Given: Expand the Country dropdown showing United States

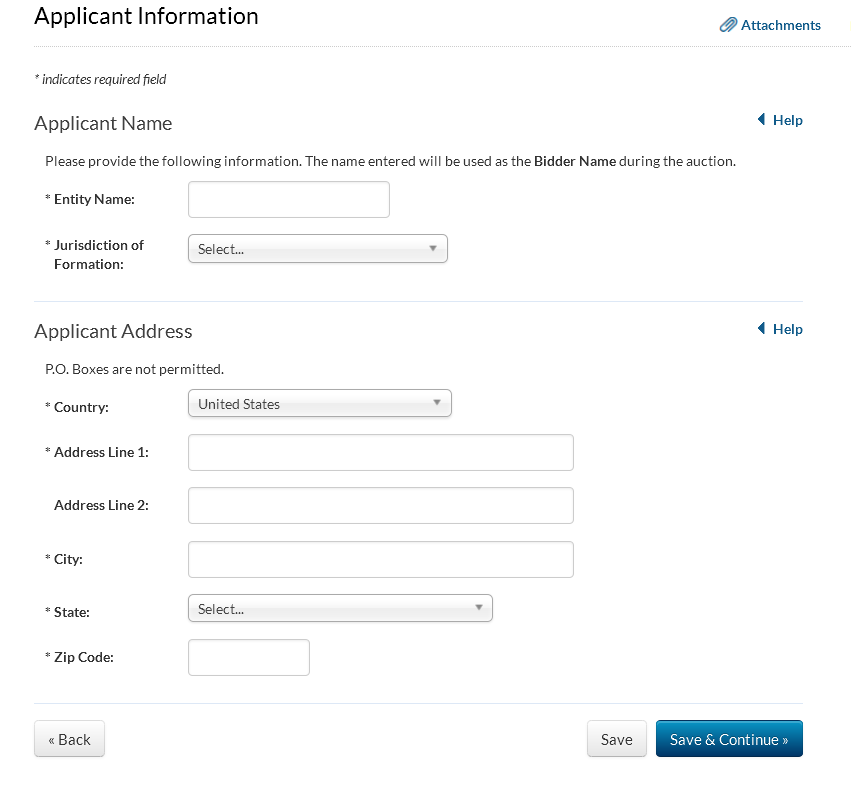Looking at the screenshot, I should point(319,404).
